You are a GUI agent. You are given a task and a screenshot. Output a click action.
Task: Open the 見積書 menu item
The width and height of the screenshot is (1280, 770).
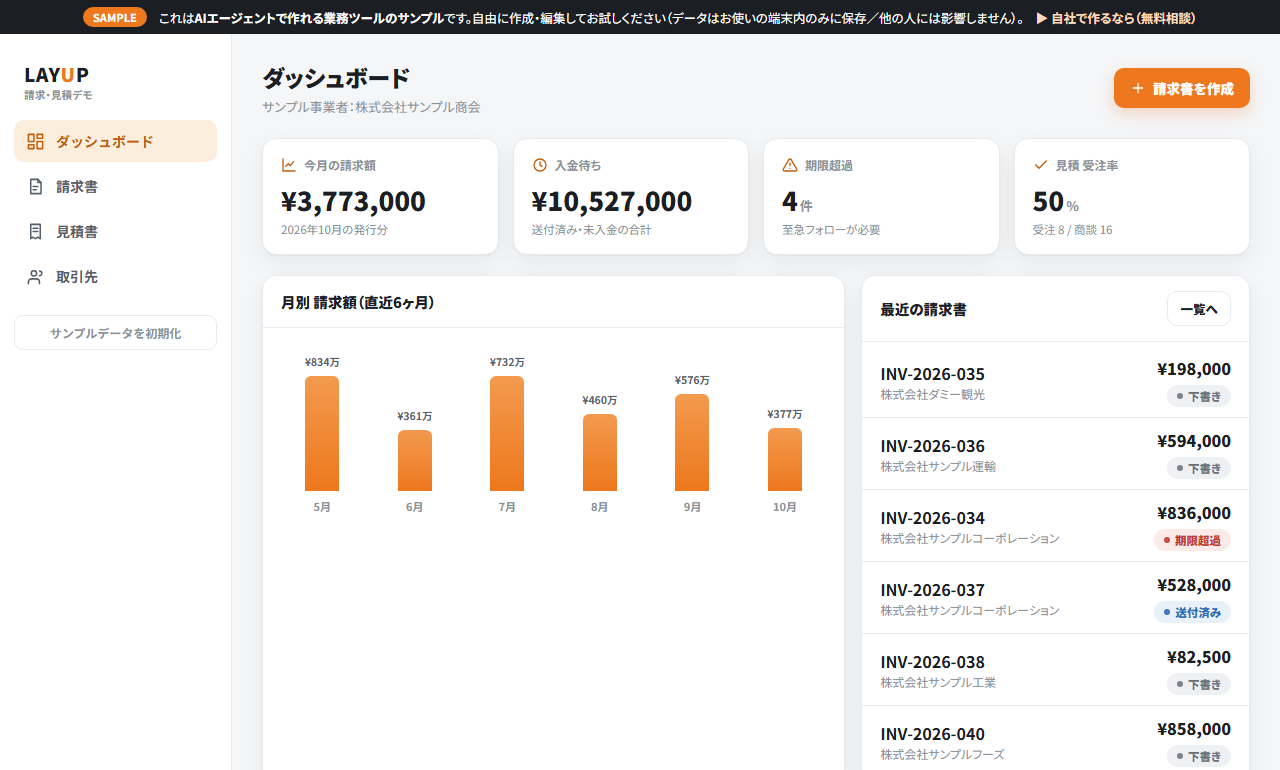point(115,231)
